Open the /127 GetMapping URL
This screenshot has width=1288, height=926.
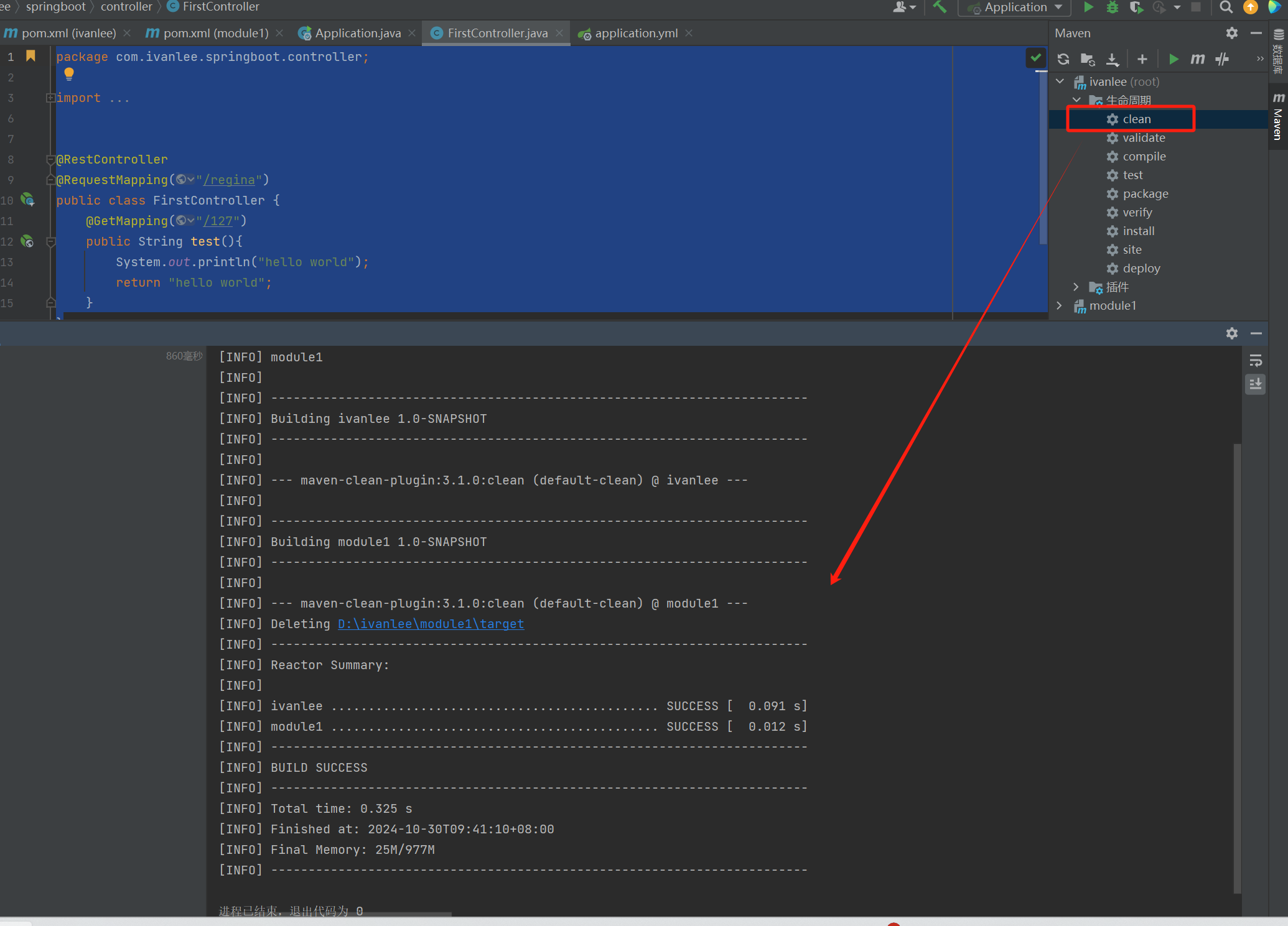[218, 221]
